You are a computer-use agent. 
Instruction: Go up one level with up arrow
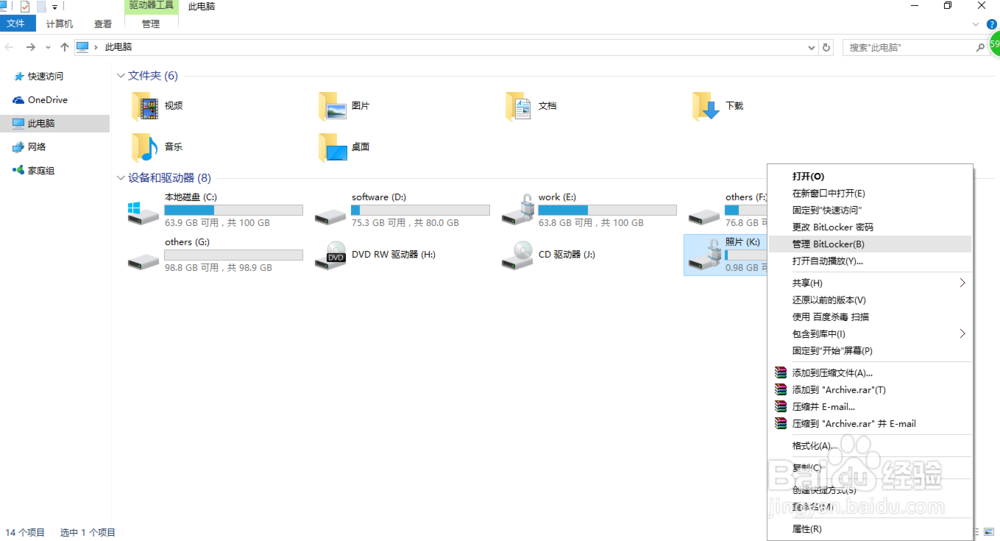pos(64,47)
